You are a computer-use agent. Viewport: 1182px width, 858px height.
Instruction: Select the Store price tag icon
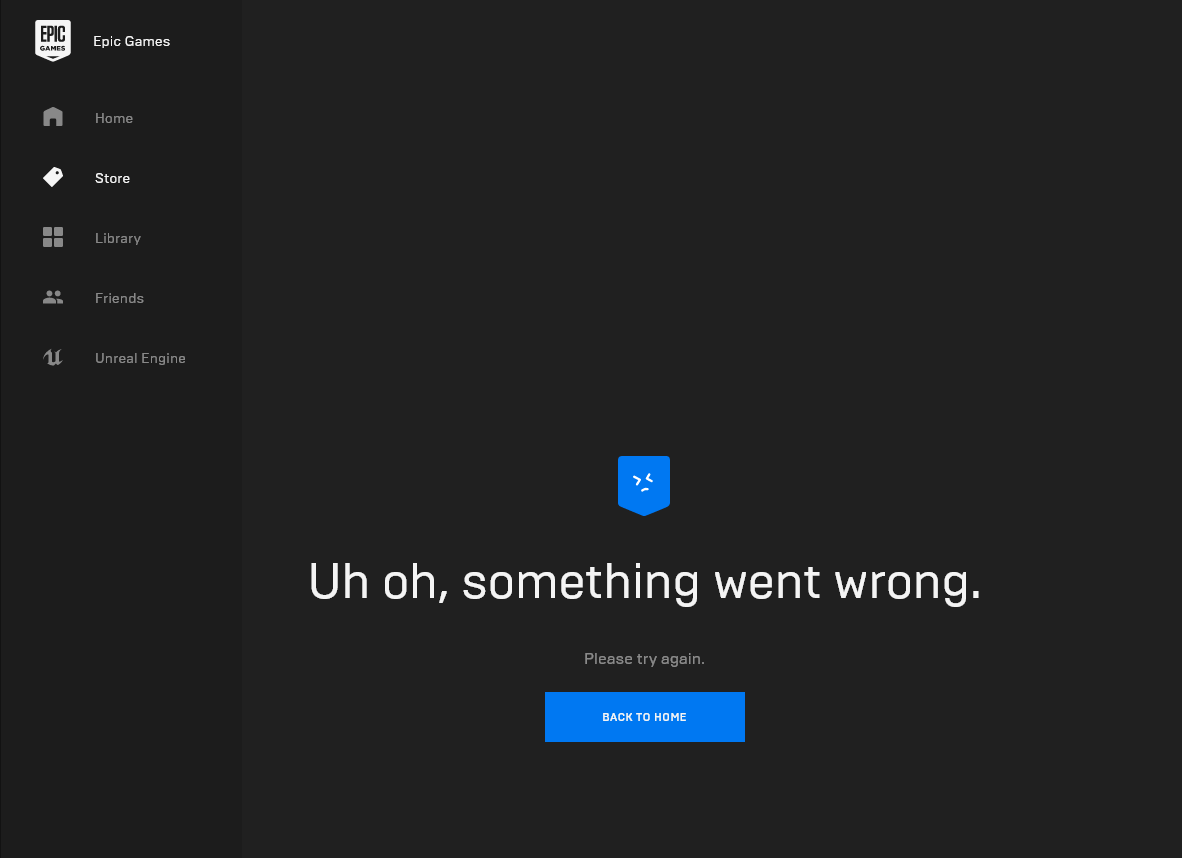53,177
